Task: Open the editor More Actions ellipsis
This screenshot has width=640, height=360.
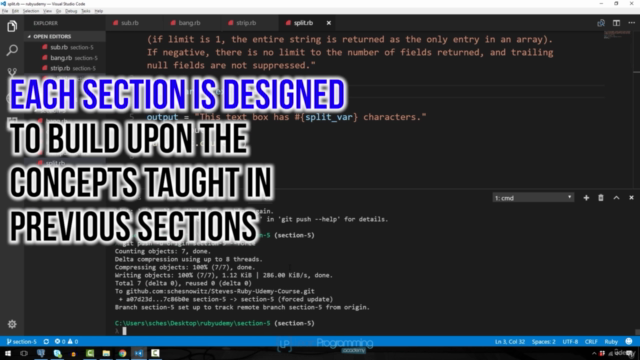Action: [x=631, y=23]
